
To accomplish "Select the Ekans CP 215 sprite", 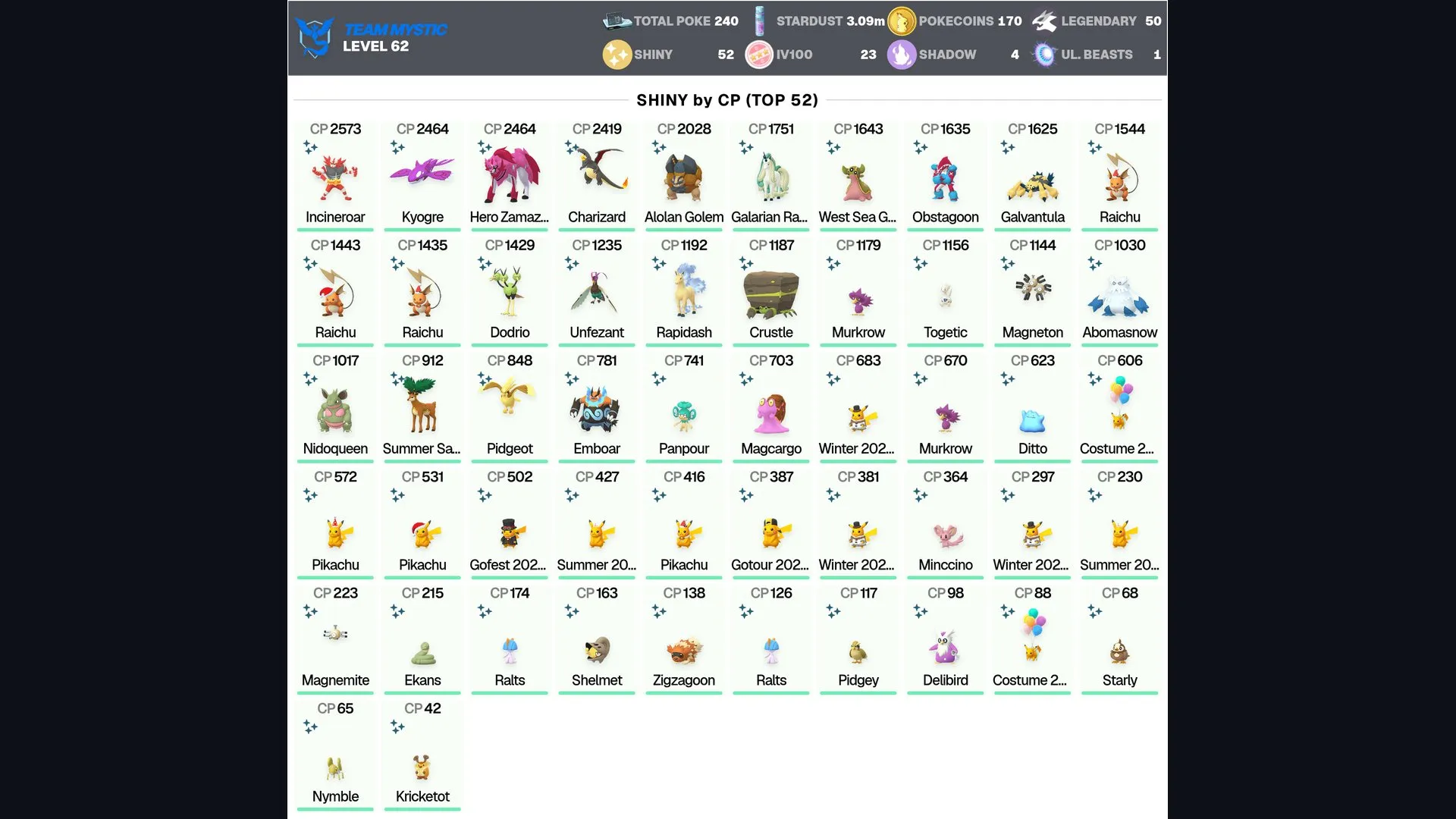I will pos(422,654).
